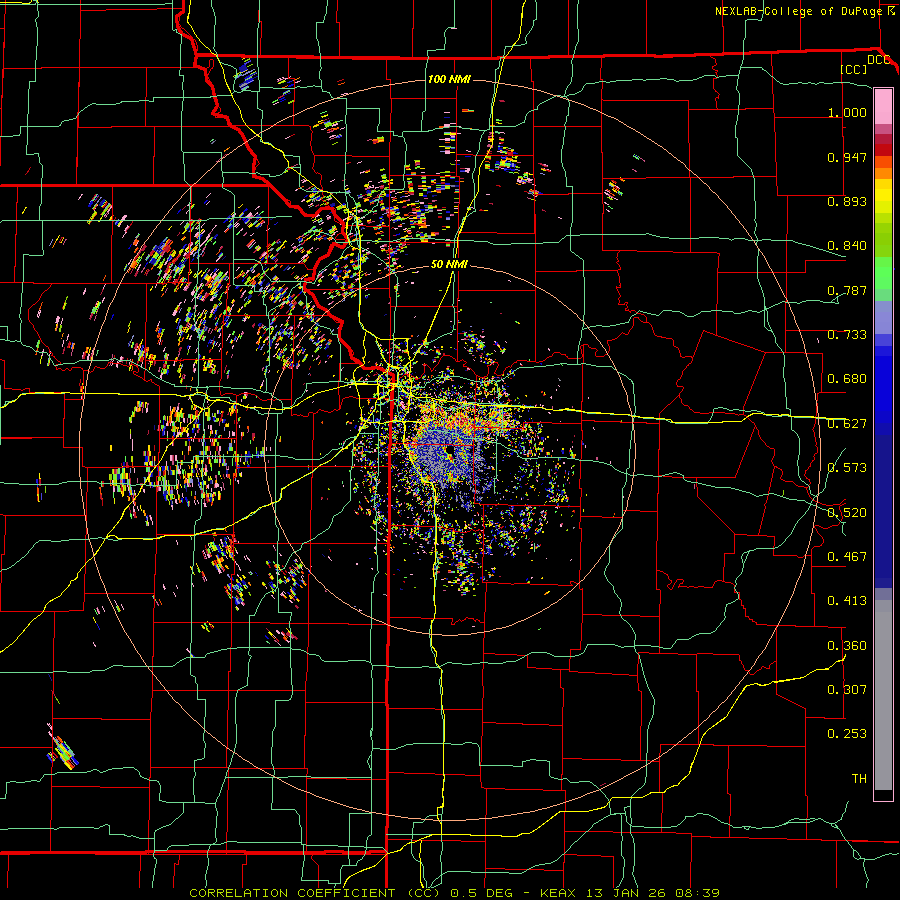Click the 0.893 legend value
The width and height of the screenshot is (900, 900).
pos(847,201)
